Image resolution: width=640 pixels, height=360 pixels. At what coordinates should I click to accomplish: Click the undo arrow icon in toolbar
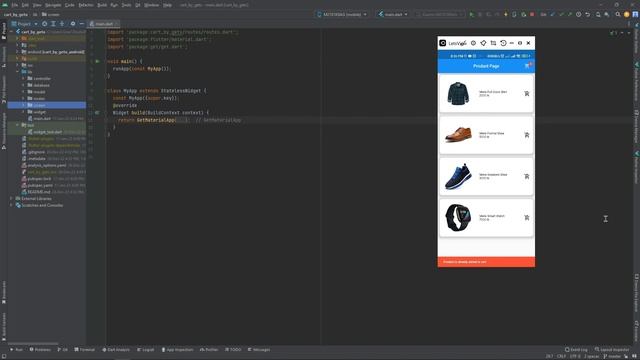(588, 14)
